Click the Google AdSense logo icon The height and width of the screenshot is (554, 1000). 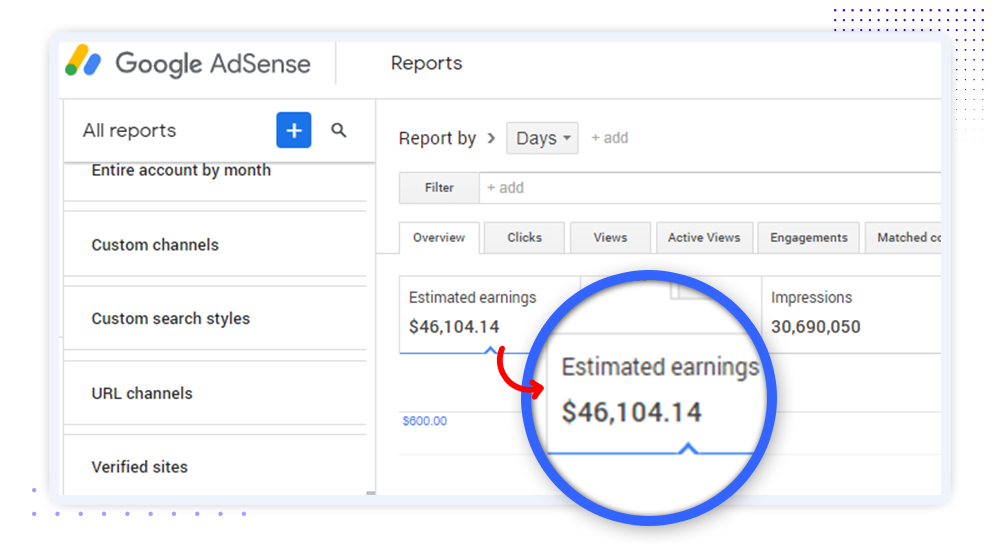pos(84,61)
